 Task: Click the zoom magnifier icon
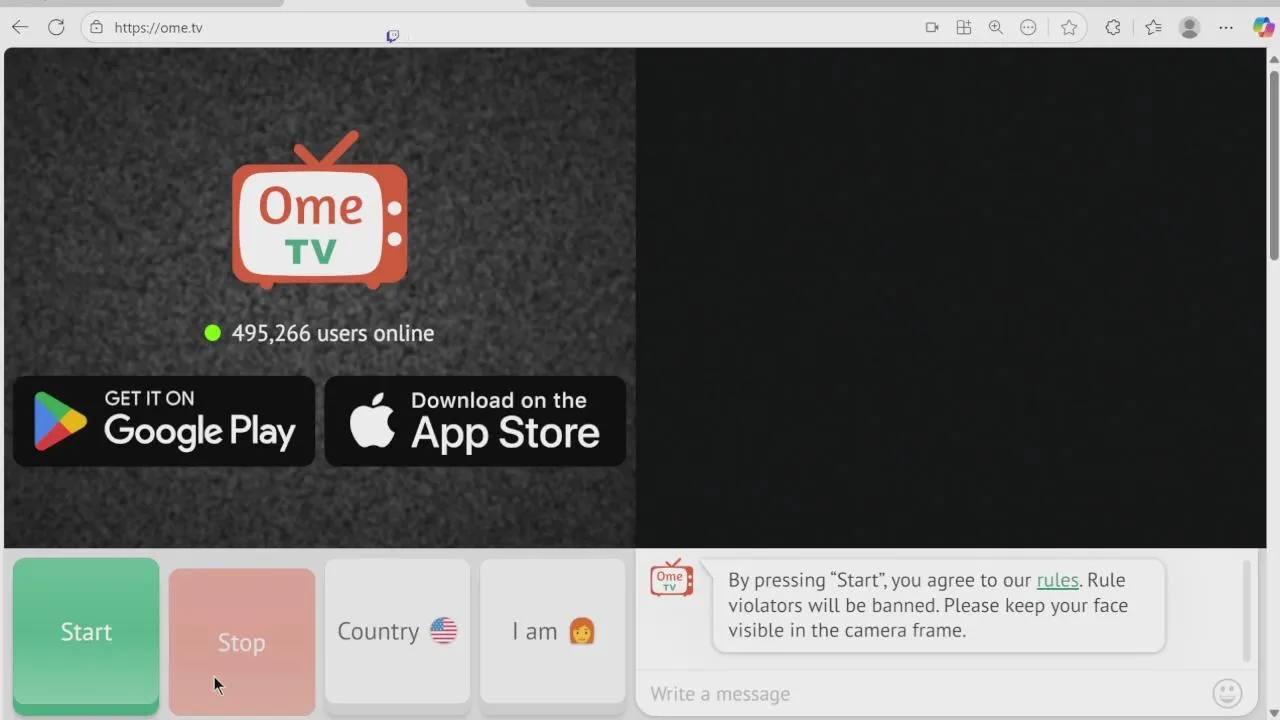(x=996, y=28)
